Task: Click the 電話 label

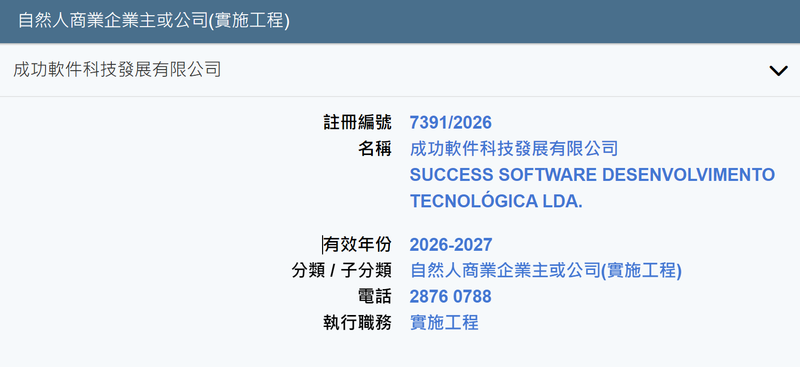Action: click(x=374, y=297)
